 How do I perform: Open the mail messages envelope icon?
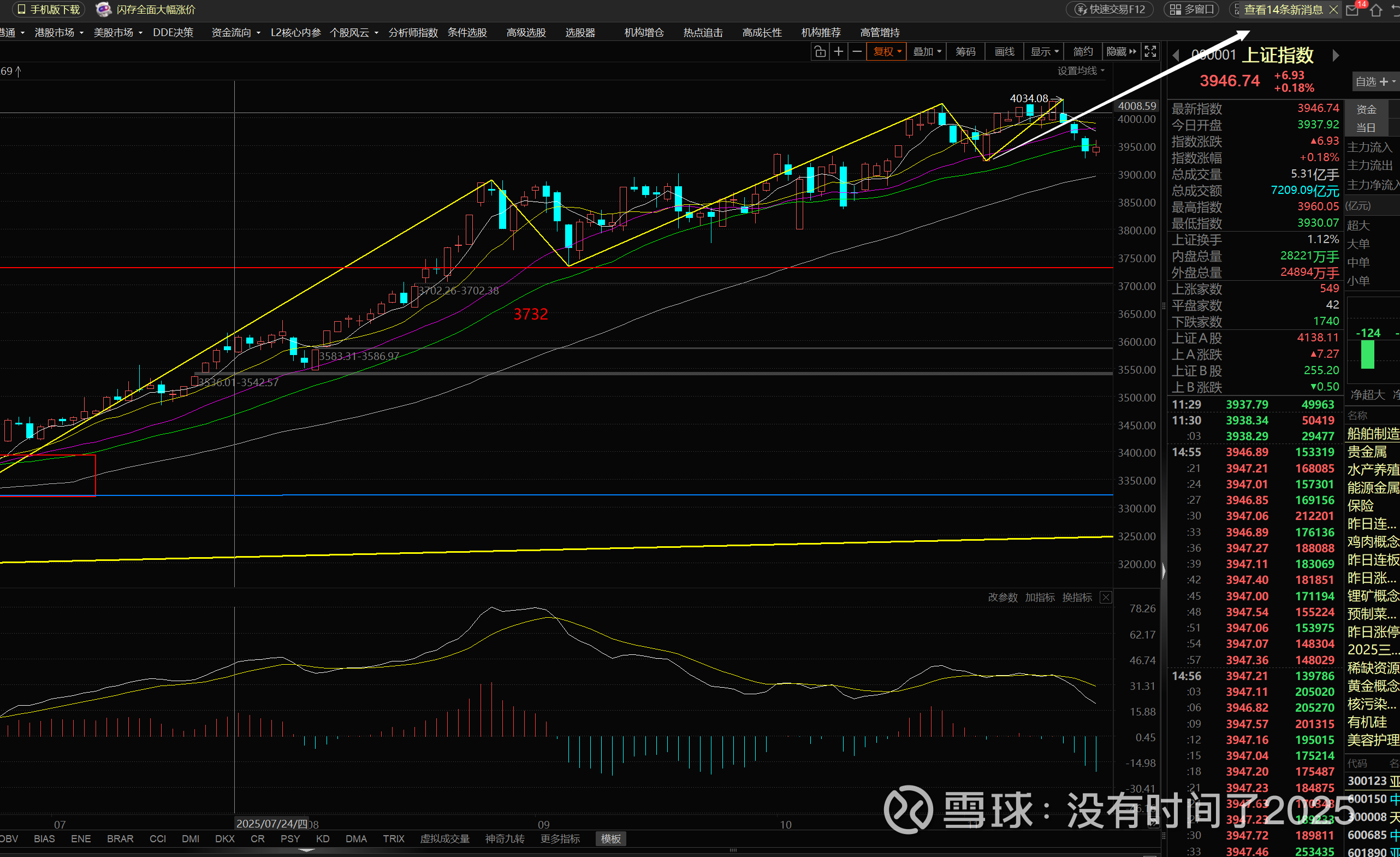[1353, 10]
